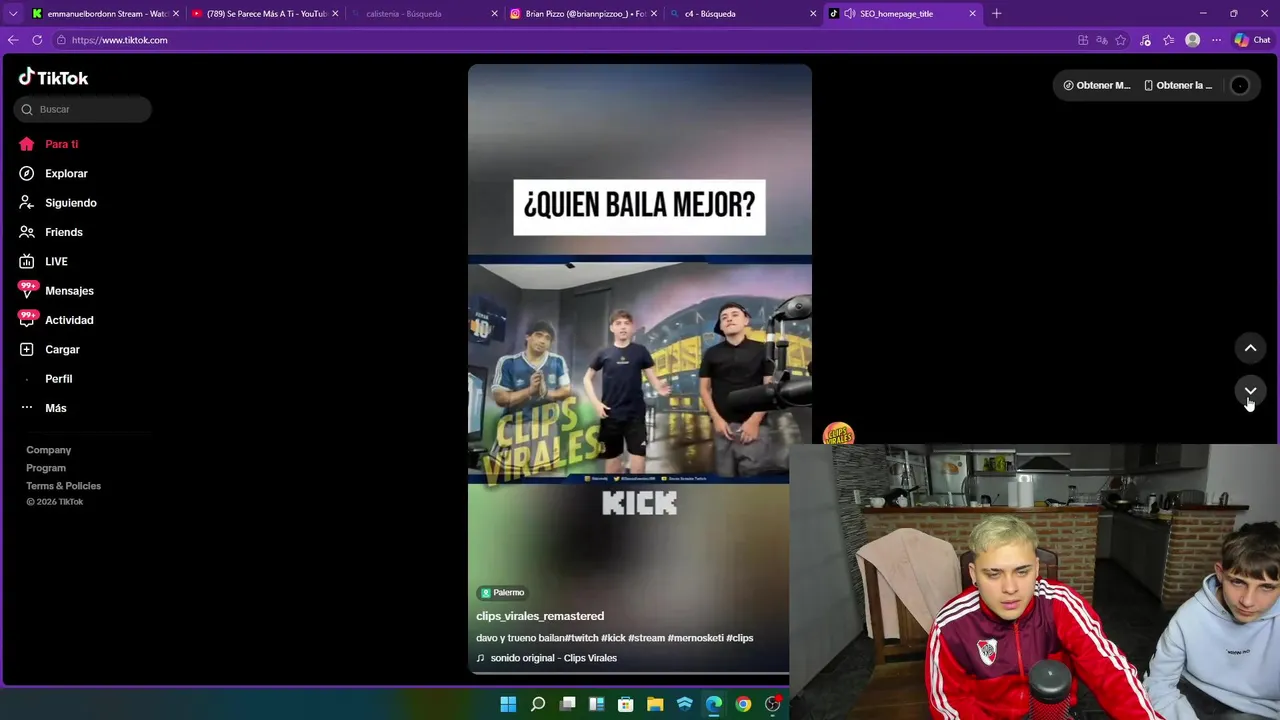Click the Microsoft Edge taskbar icon
1280x720 pixels.
[x=714, y=704]
